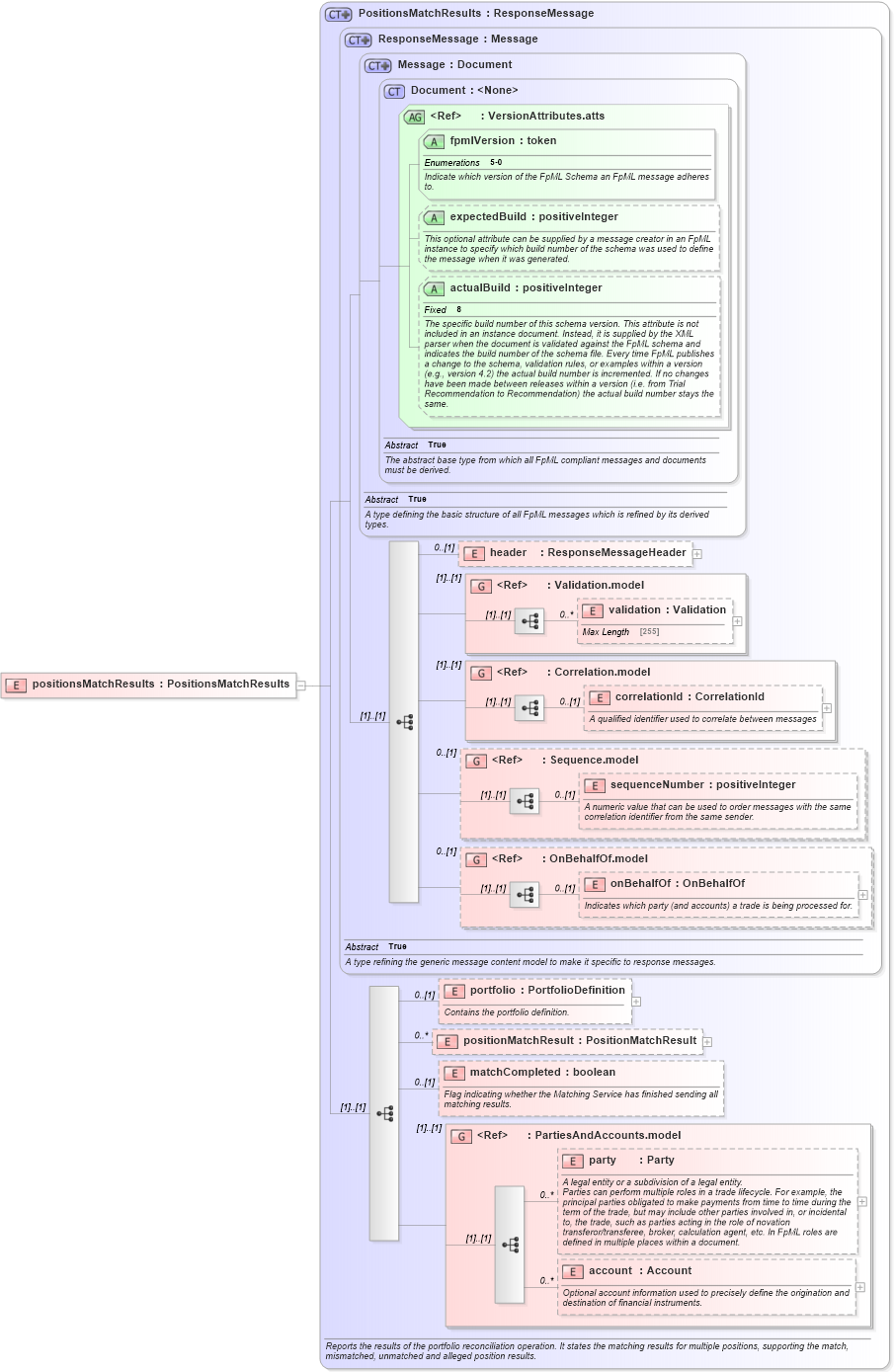Click the G icon of PartiesAndAccounts.model
Image resolution: width=894 pixels, height=1372 pixels.
tap(460, 1136)
